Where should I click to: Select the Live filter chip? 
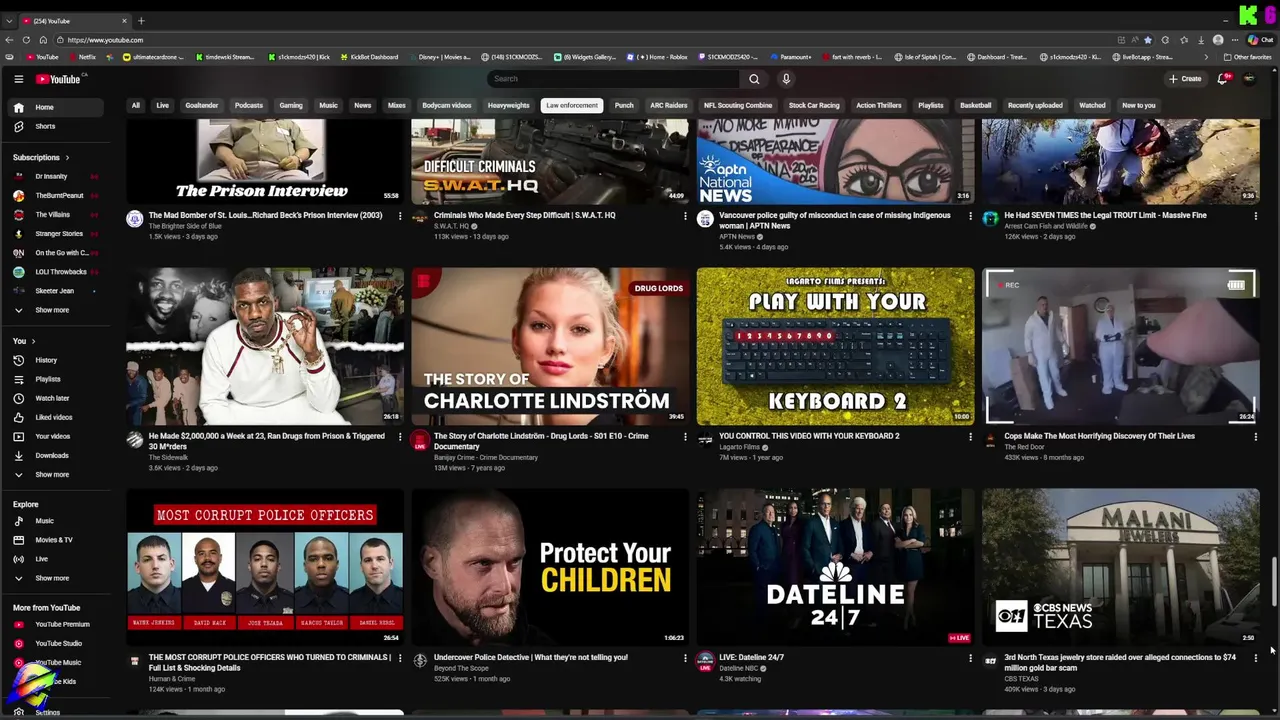pos(162,105)
